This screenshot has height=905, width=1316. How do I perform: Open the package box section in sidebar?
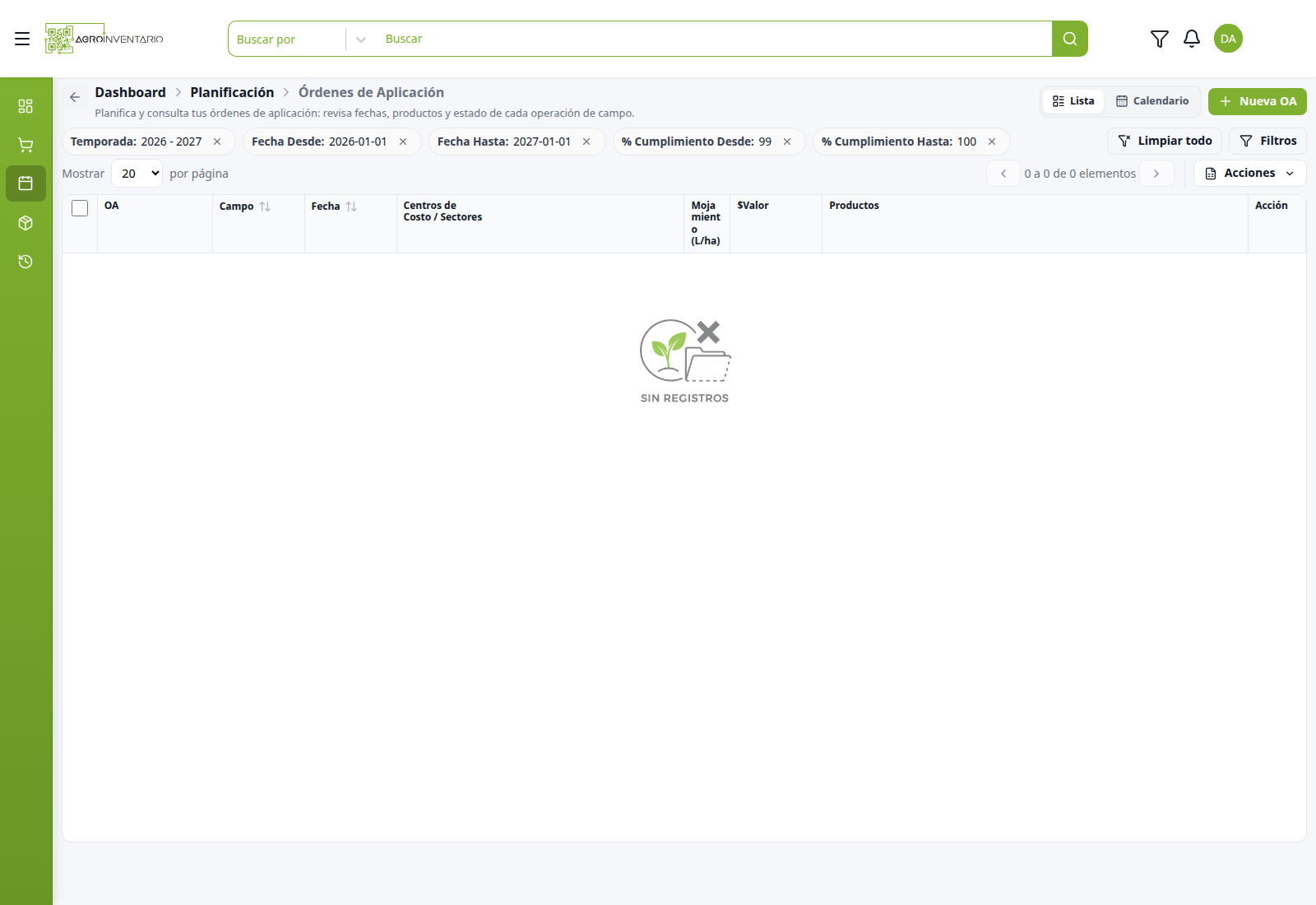coord(25,223)
